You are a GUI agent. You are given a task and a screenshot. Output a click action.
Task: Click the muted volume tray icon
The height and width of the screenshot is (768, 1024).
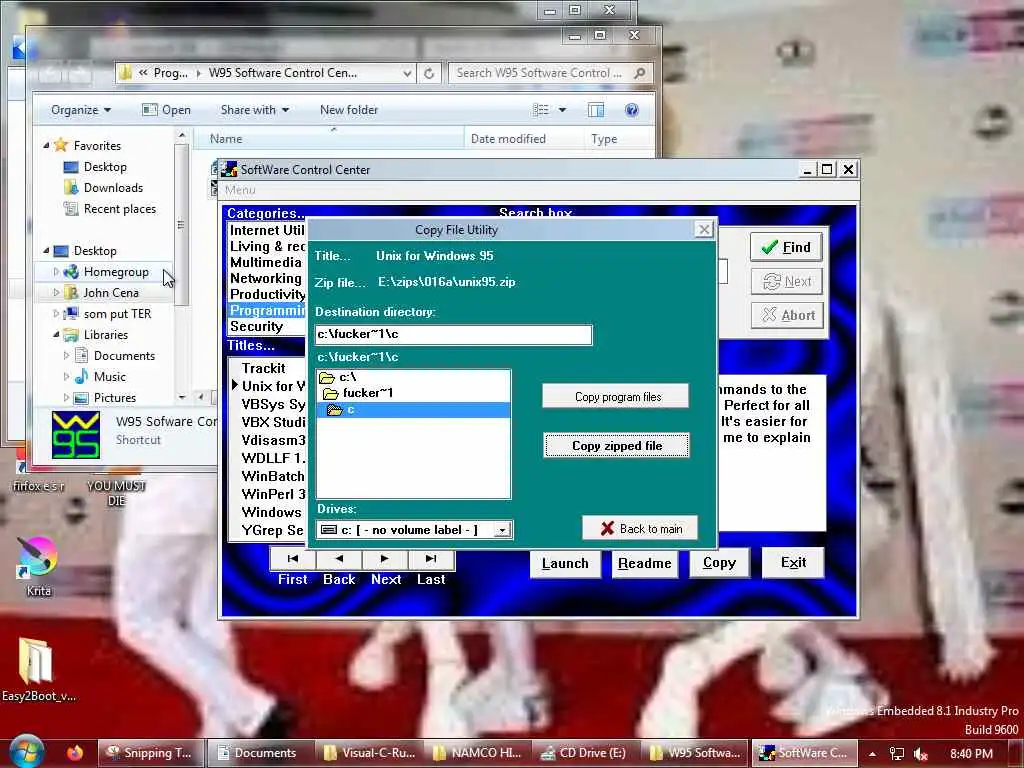coord(921,754)
